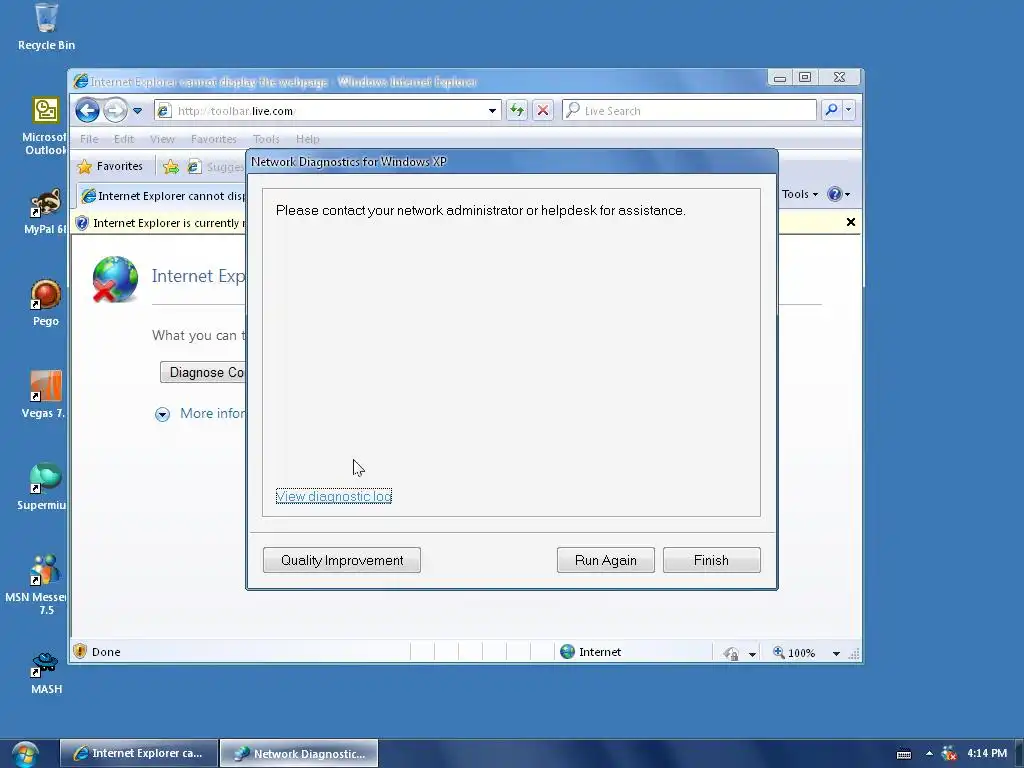Click the Quality Improvement button

pos(342,560)
